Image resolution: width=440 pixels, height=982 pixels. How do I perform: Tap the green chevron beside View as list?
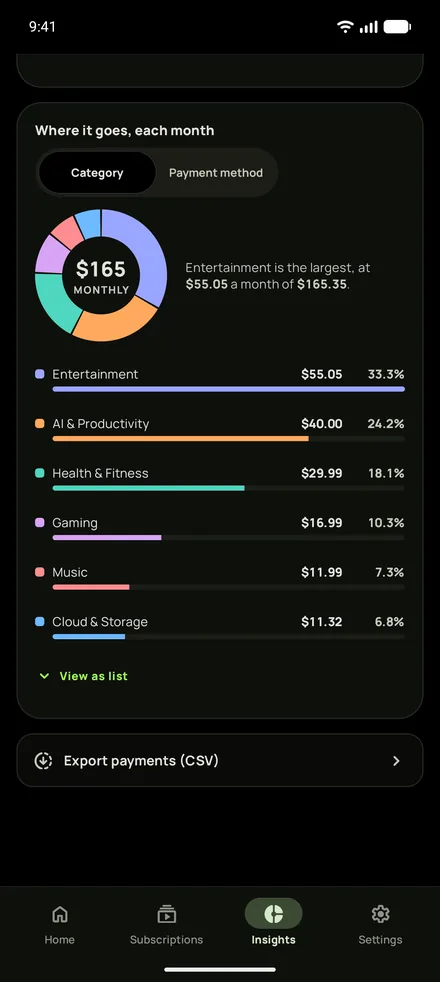(x=44, y=676)
